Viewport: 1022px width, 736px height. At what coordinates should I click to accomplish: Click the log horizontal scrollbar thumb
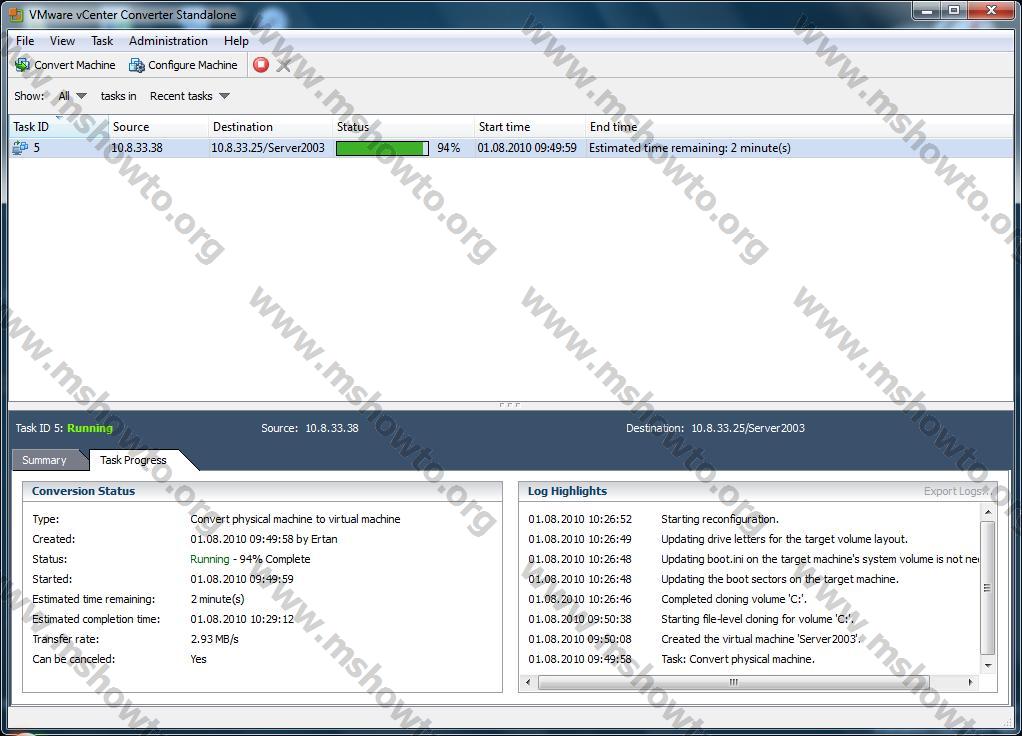(x=733, y=682)
